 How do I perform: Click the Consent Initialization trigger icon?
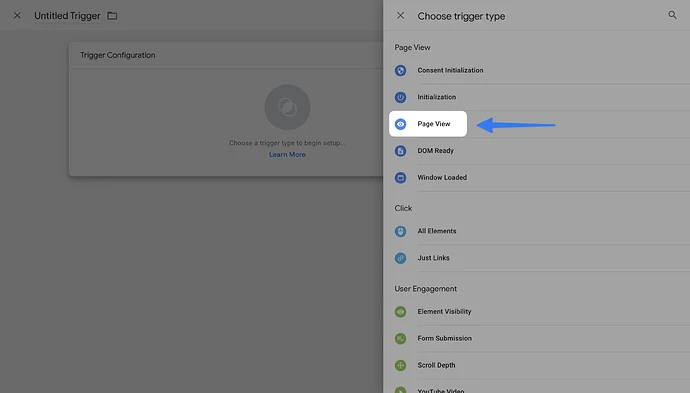click(400, 70)
